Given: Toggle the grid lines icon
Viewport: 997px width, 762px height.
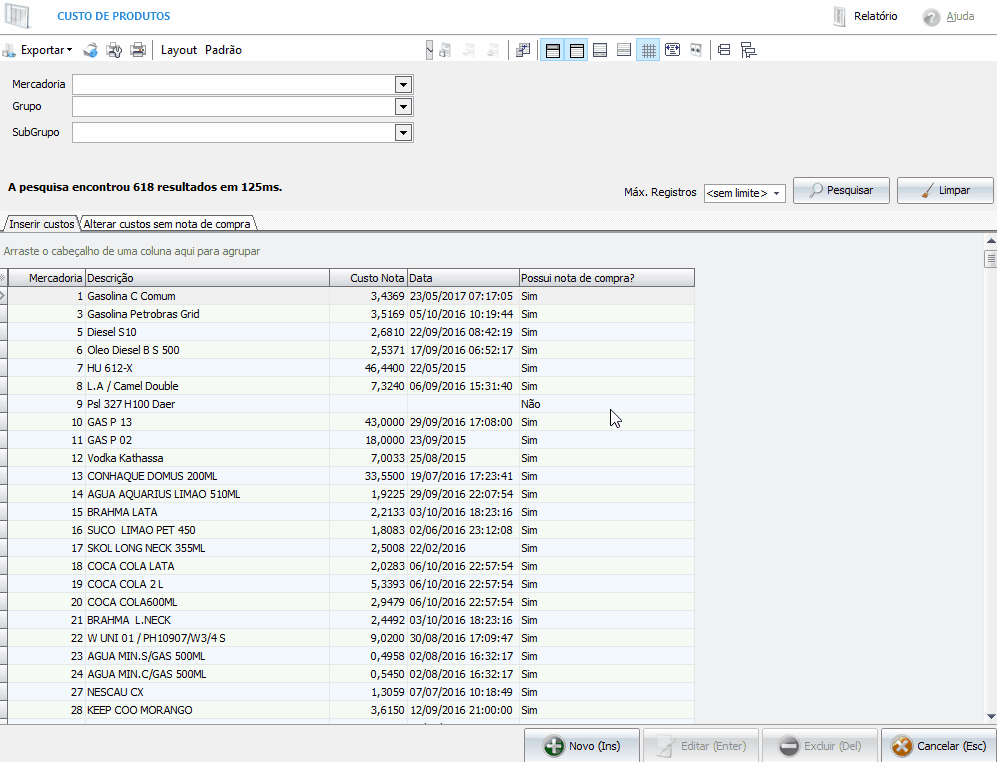Looking at the screenshot, I should [648, 50].
